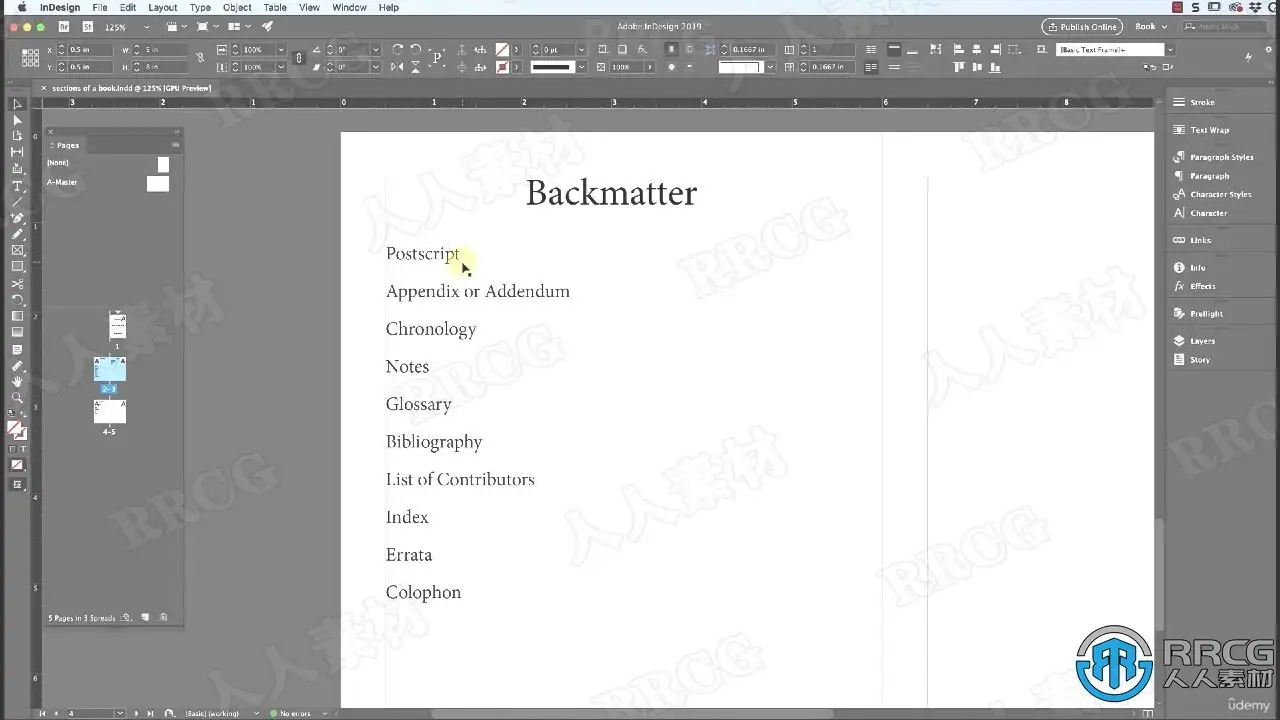Select the Direct Selection tool
This screenshot has width=1280, height=720.
[x=17, y=120]
